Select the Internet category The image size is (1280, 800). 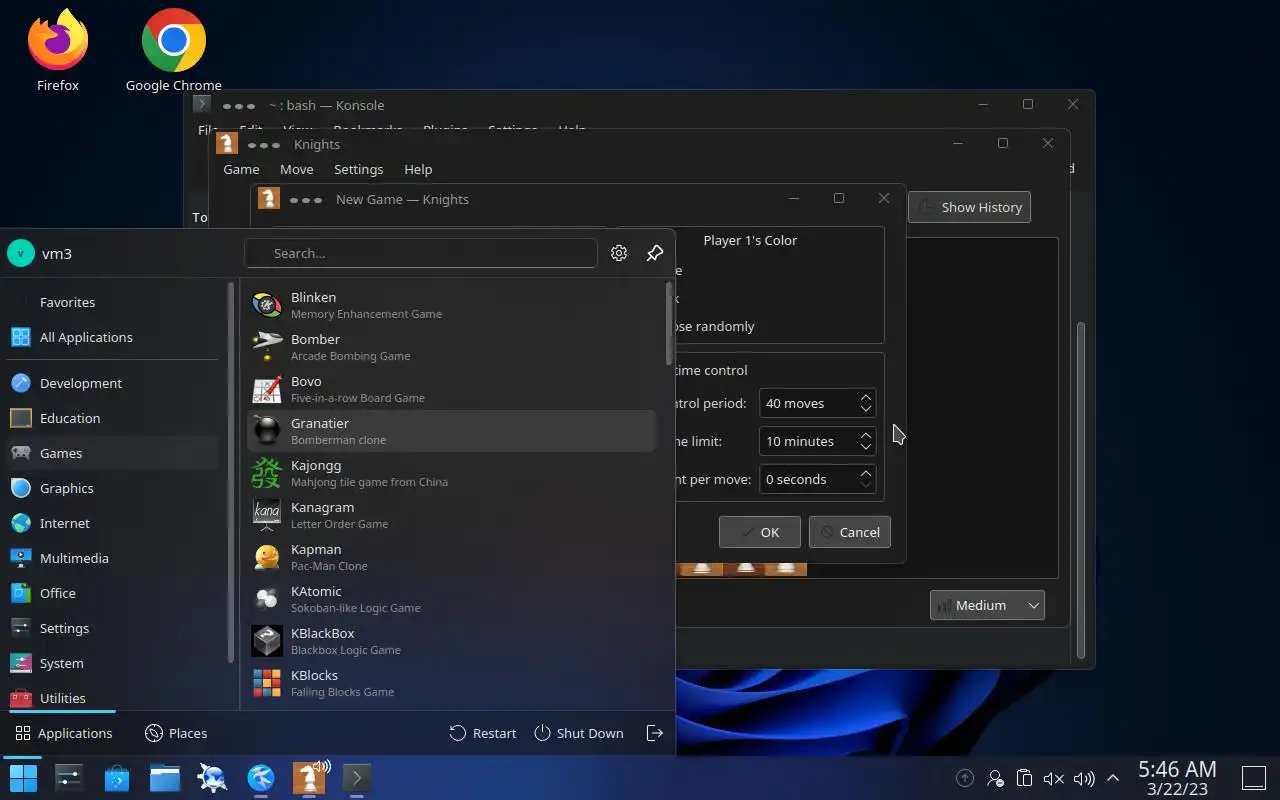pos(113,523)
